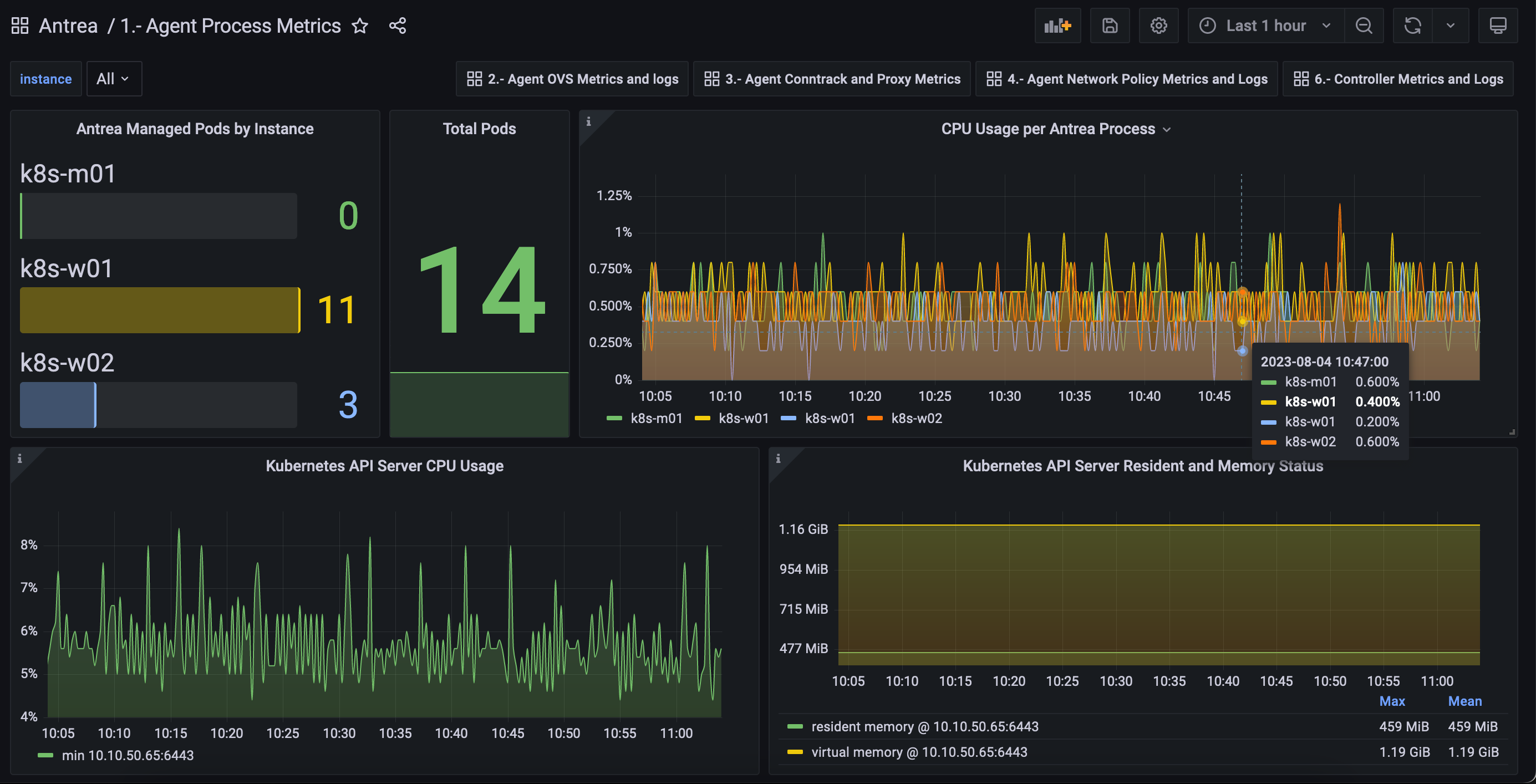Open Agent Conntrack and Proxy Metrics dashboard
The image size is (1536, 784).
click(832, 79)
